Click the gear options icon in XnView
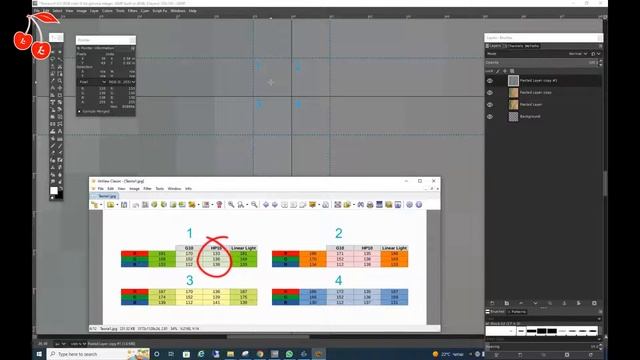This screenshot has width=640, height=360. pos(409,204)
